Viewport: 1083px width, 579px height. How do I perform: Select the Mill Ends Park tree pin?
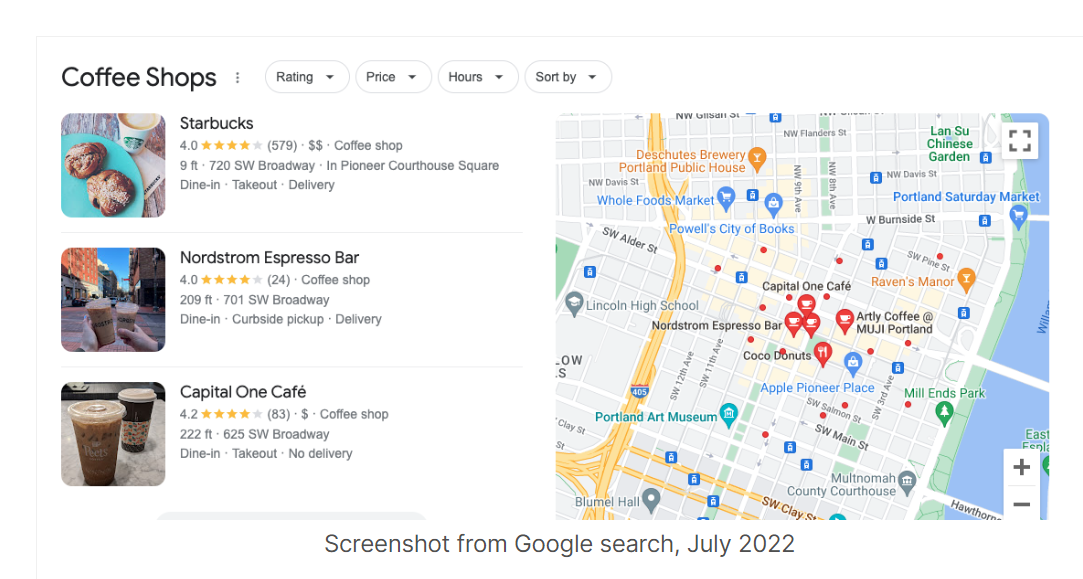944,413
